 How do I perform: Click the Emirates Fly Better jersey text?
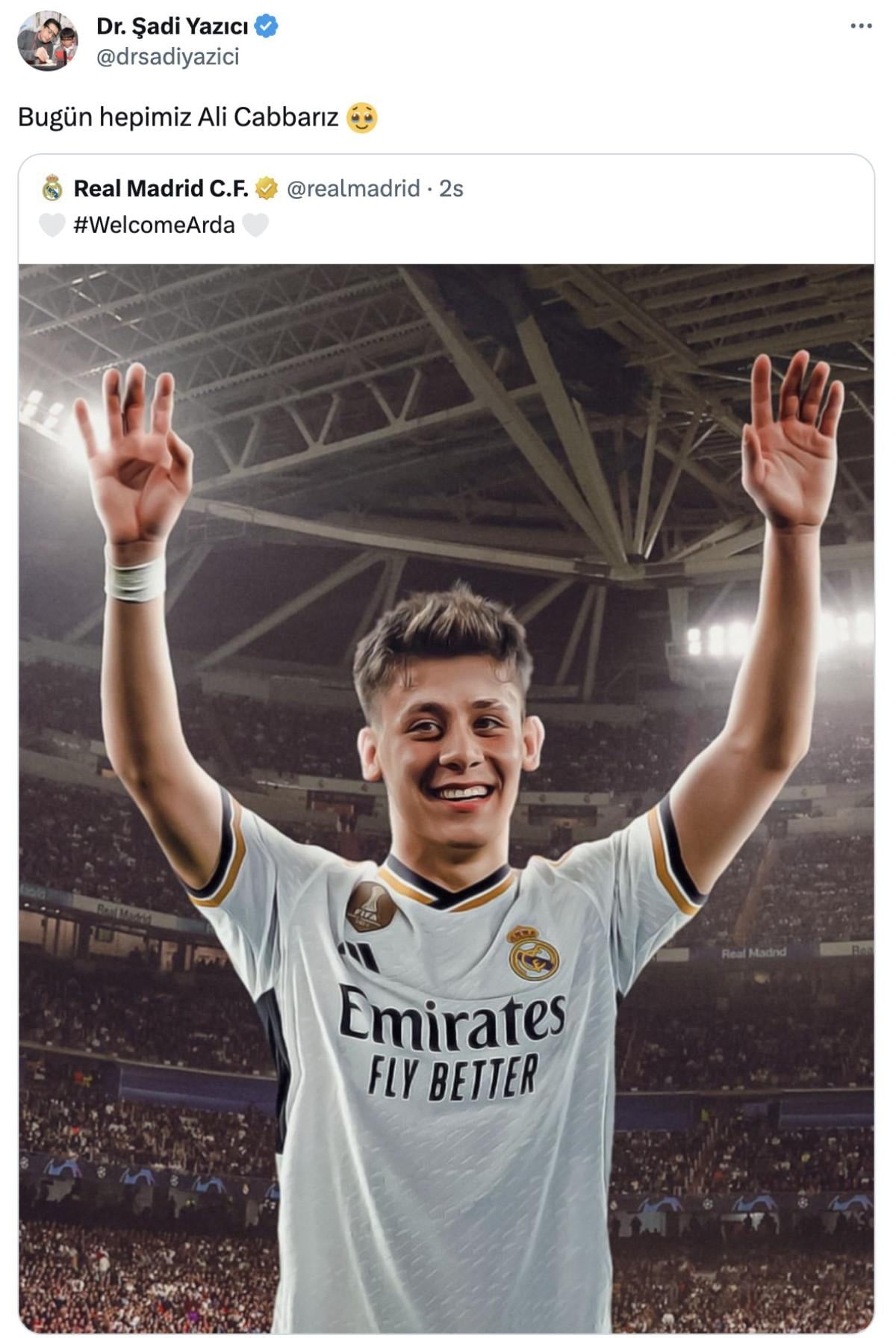tap(452, 1041)
